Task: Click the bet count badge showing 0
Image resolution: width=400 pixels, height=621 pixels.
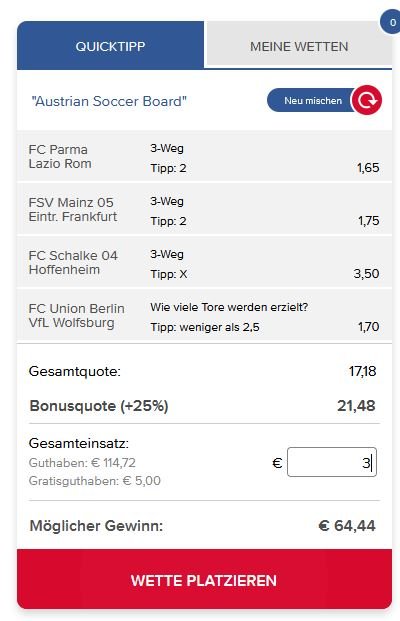Action: (x=391, y=22)
